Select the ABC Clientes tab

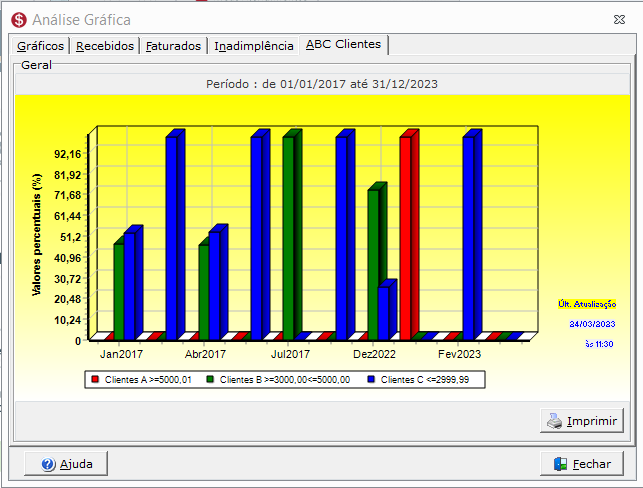pos(344,44)
